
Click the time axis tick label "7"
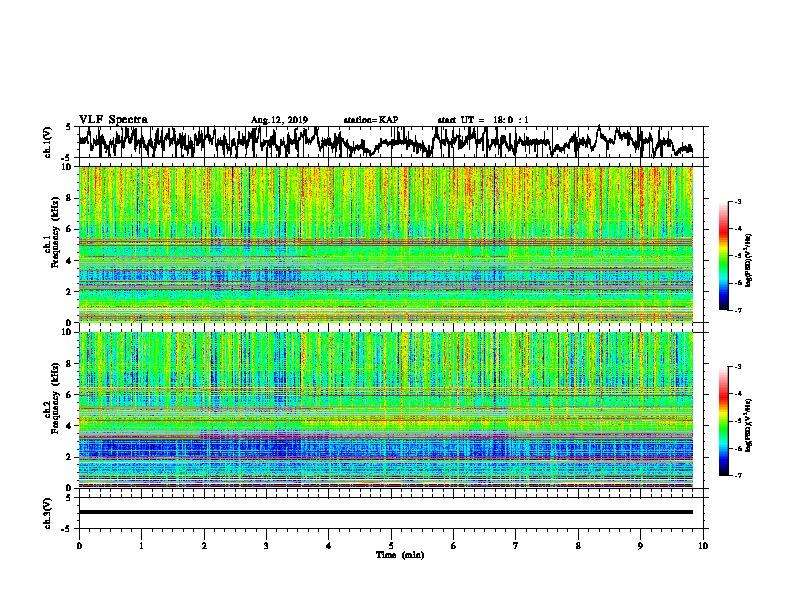point(516,546)
